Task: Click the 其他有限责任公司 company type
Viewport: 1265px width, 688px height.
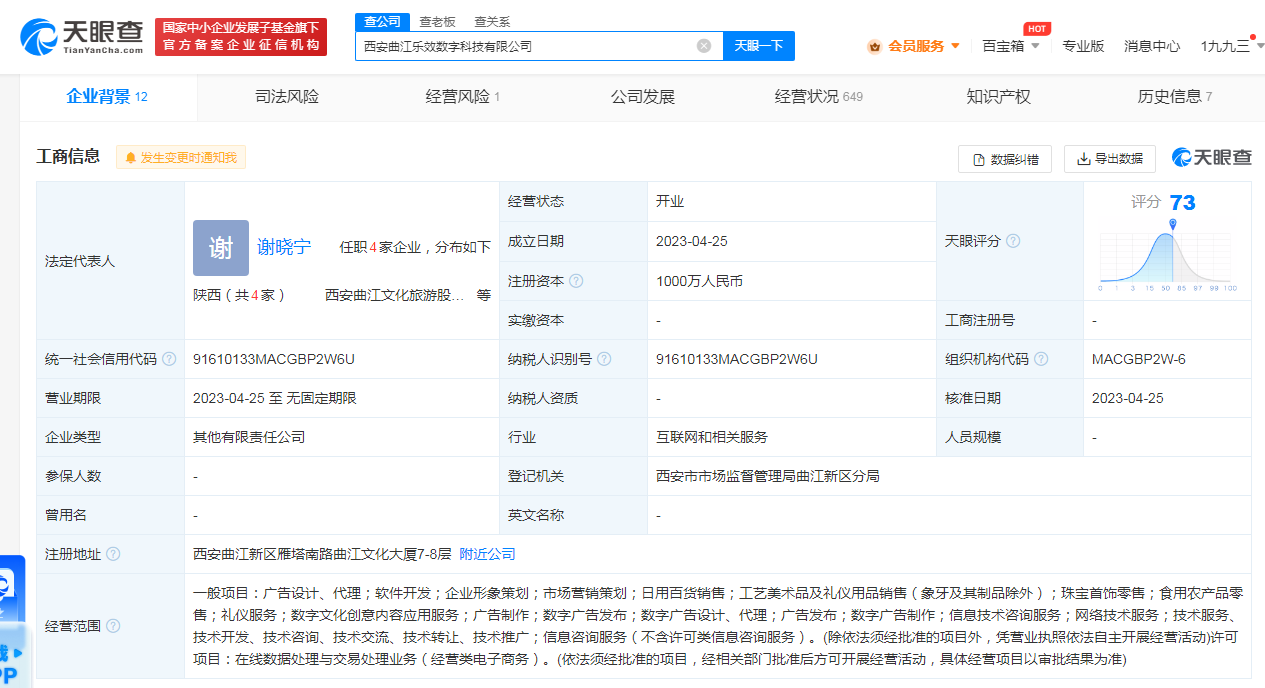Action: pyautogui.click(x=249, y=437)
